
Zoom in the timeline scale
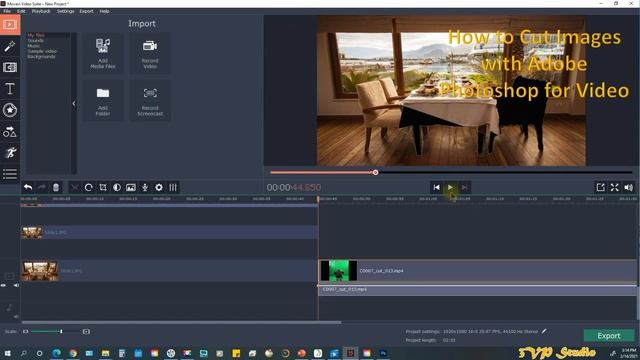pos(86,331)
